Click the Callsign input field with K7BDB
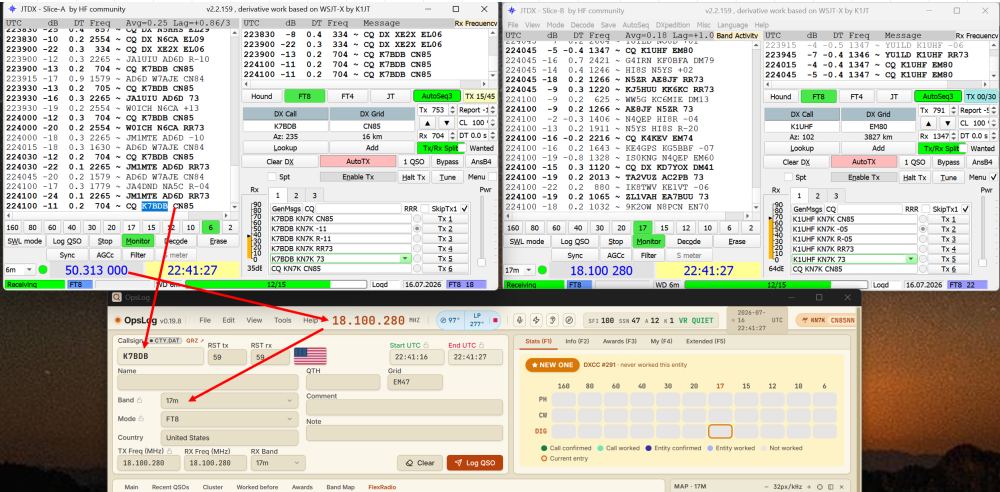 (x=161, y=356)
